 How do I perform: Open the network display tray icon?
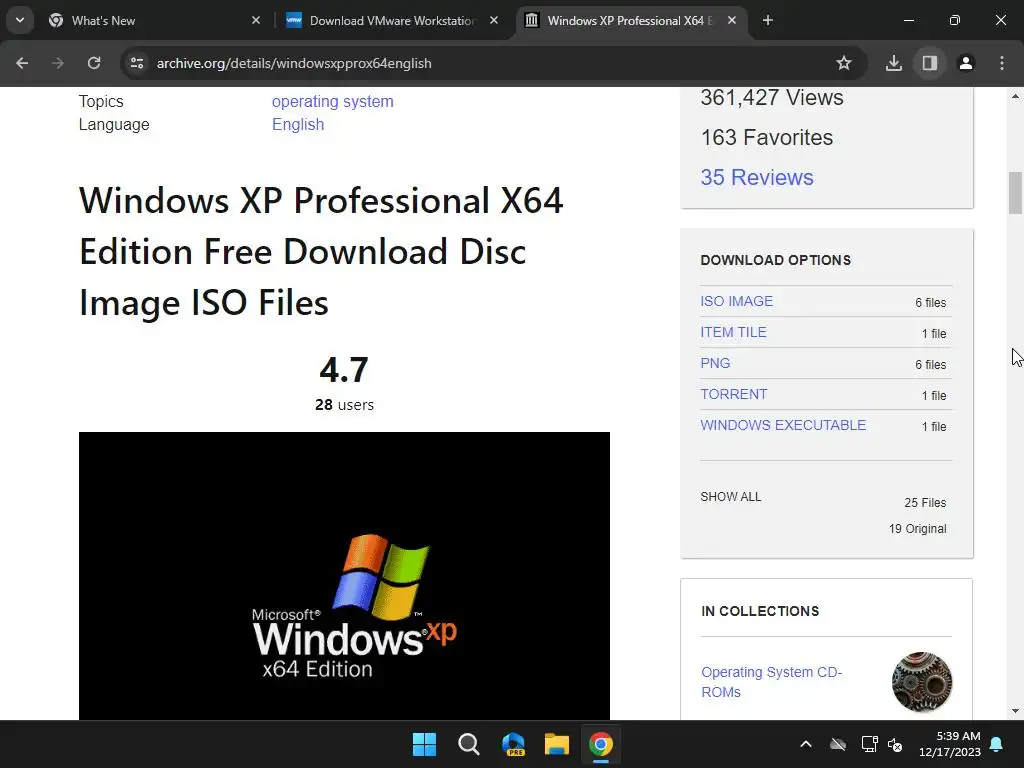point(869,744)
